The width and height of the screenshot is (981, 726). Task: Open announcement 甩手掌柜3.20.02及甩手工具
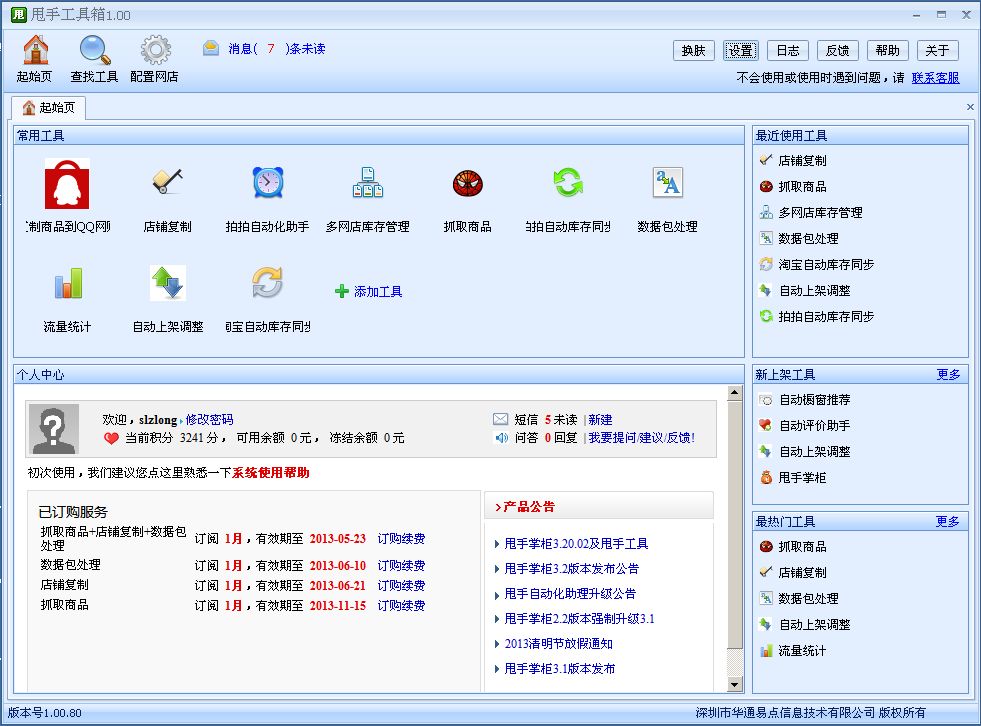tap(576, 544)
